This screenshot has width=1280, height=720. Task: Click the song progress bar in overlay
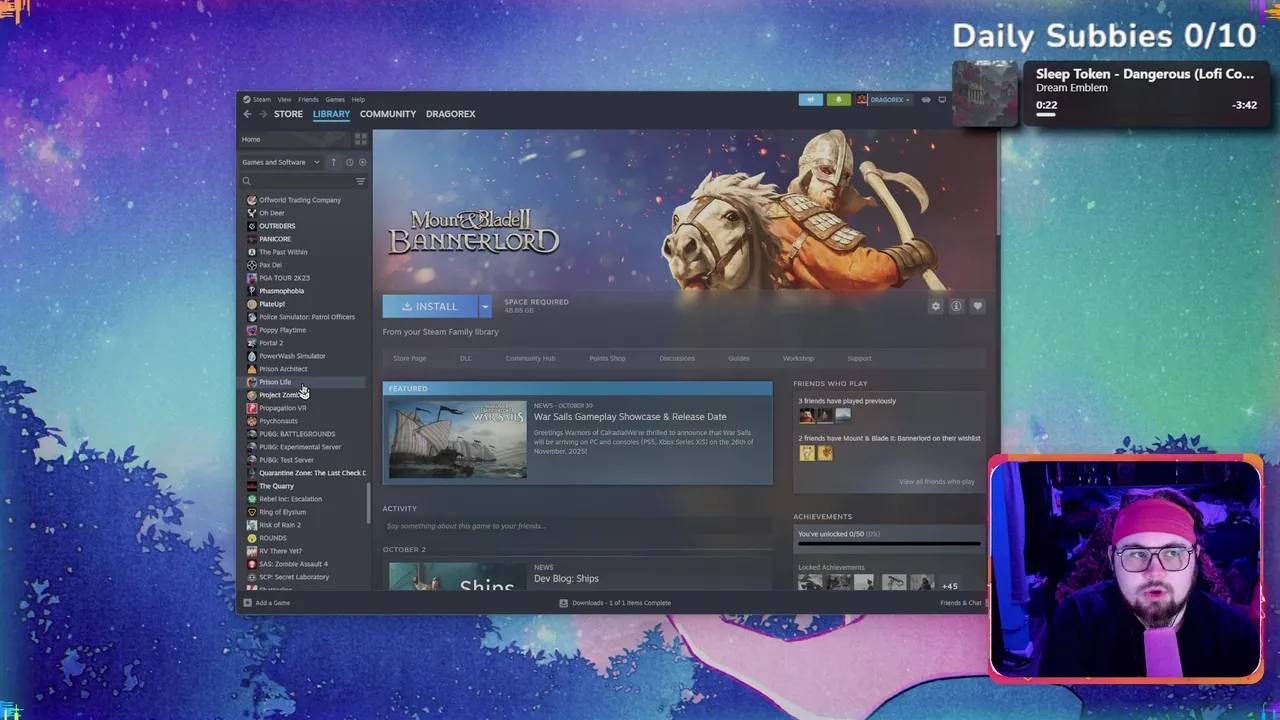(1145, 114)
